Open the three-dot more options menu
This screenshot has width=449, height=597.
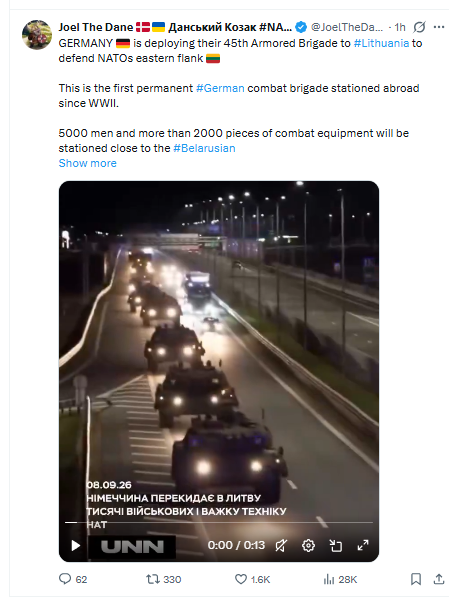click(x=439, y=27)
